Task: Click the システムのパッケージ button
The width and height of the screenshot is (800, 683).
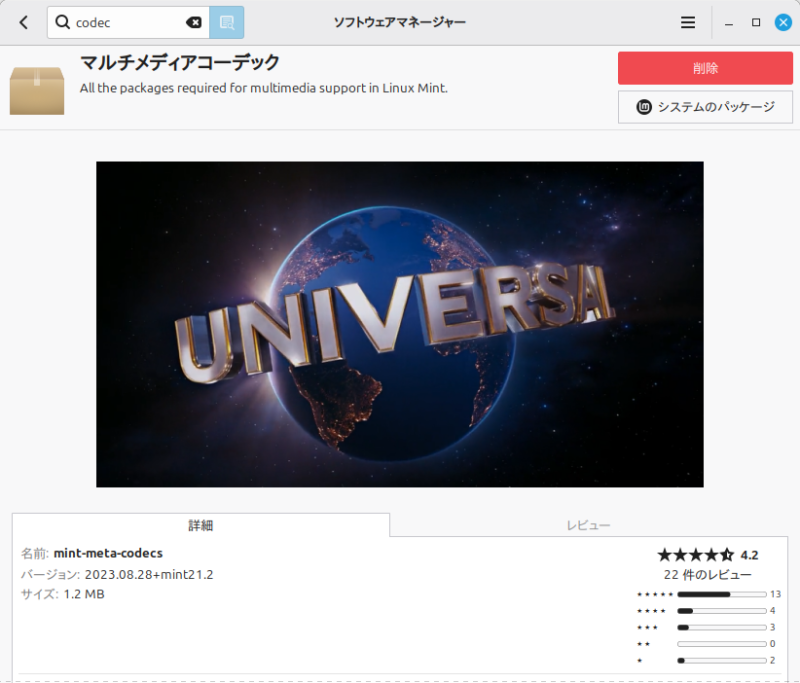Action: pos(705,107)
